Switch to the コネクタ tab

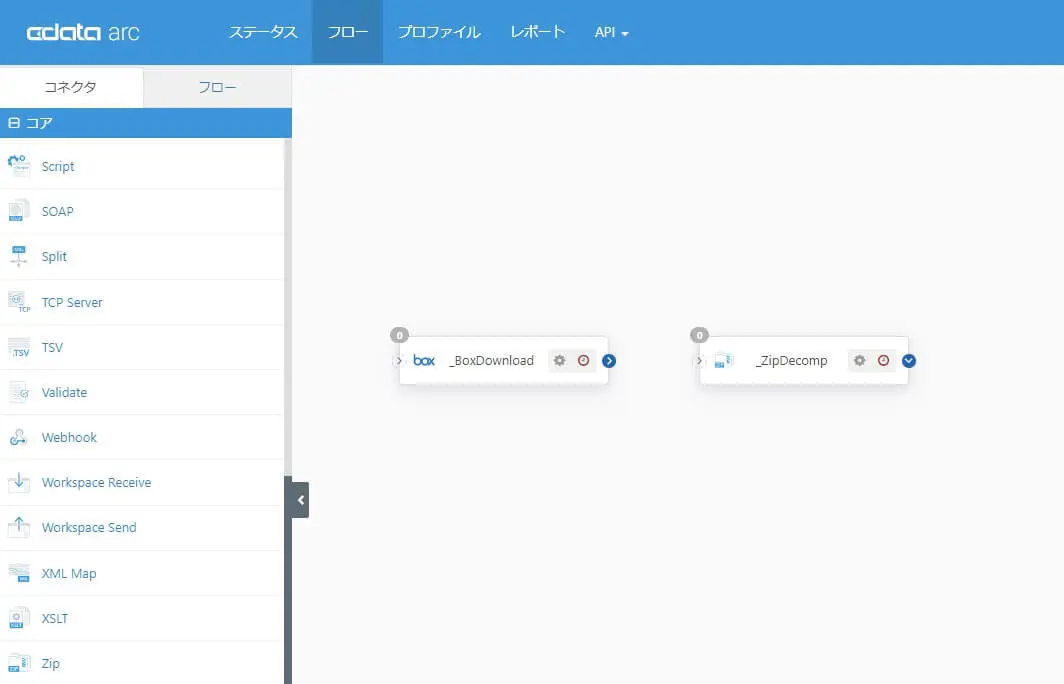[71, 87]
